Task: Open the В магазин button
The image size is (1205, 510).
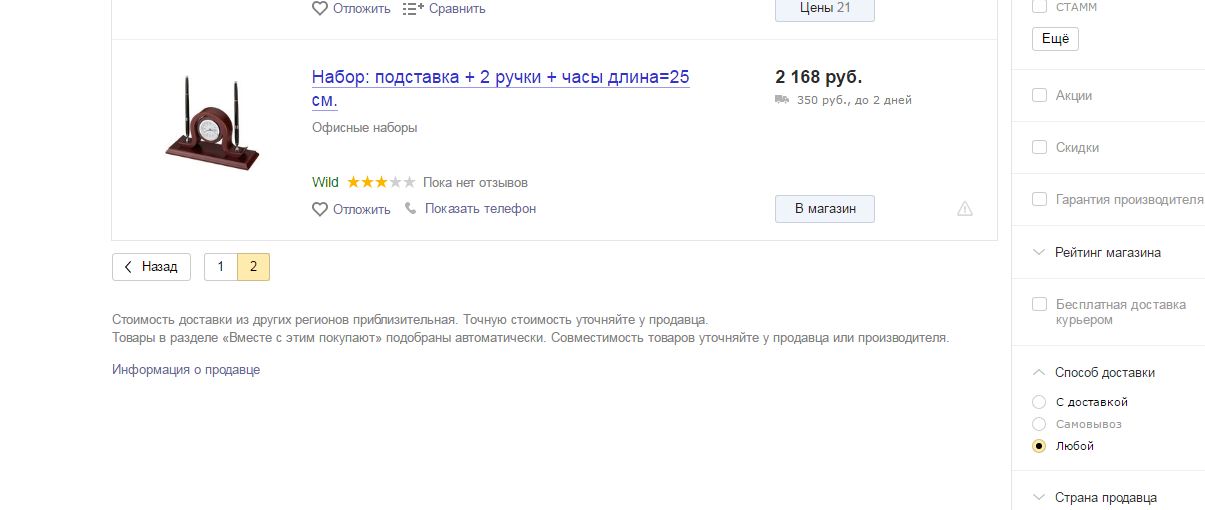Action: 825,209
